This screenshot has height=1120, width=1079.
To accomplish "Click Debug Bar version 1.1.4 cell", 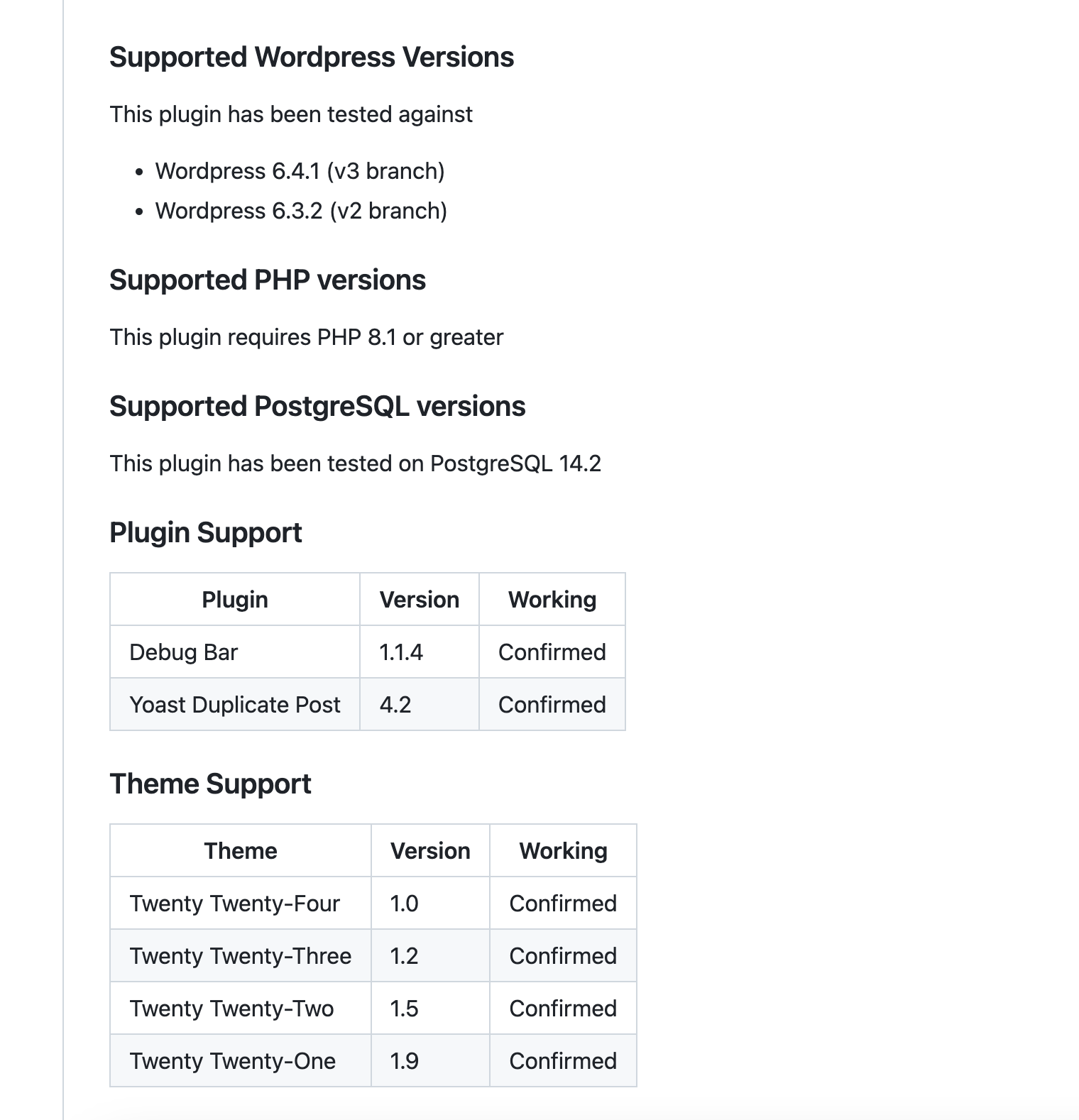I will click(420, 652).
